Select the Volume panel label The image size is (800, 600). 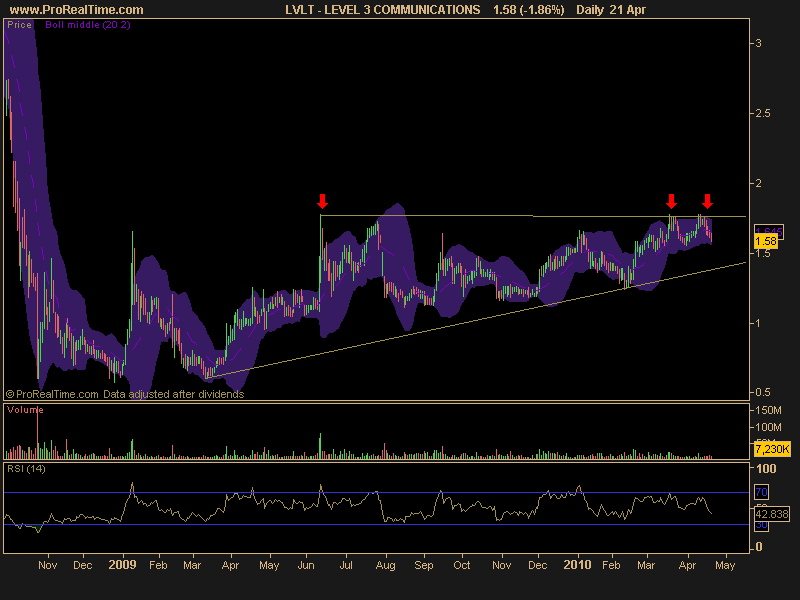[25, 410]
